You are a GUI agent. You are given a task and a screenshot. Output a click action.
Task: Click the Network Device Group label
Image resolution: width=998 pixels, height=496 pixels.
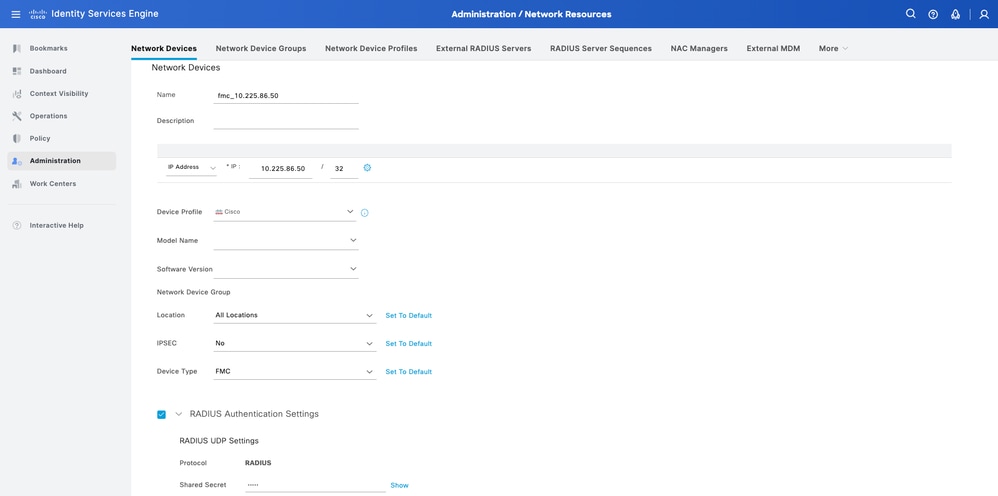pyautogui.click(x=193, y=292)
